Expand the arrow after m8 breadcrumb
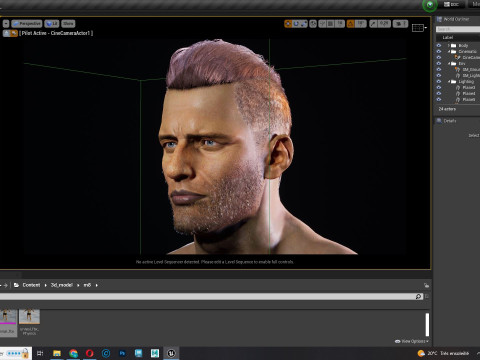Viewport: 480px width, 360px height. (97, 285)
